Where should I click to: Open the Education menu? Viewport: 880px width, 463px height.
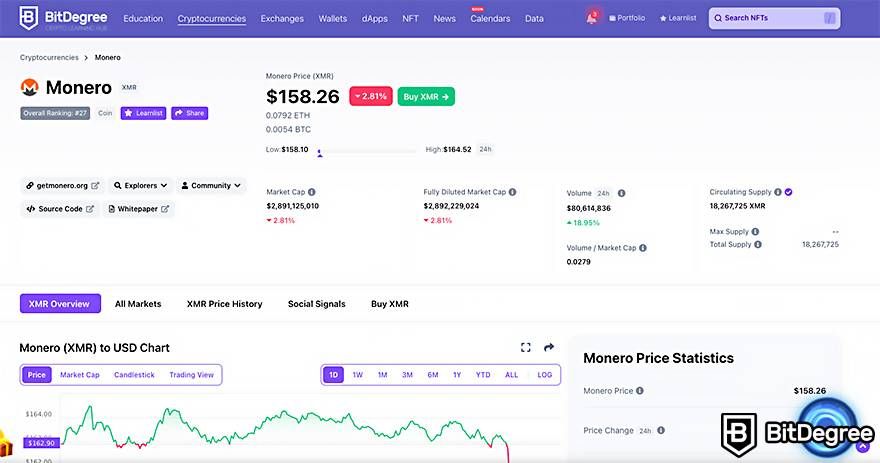pyautogui.click(x=143, y=19)
